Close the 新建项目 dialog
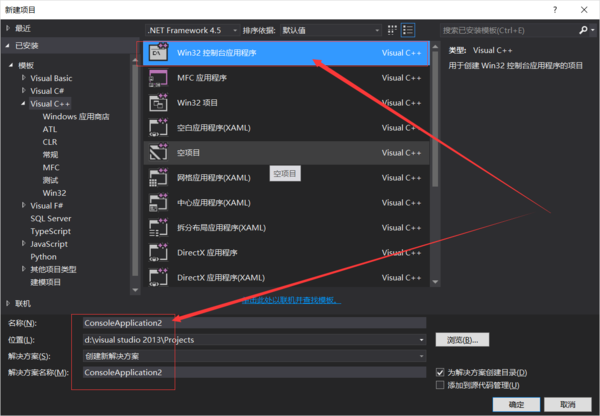 (x=584, y=10)
